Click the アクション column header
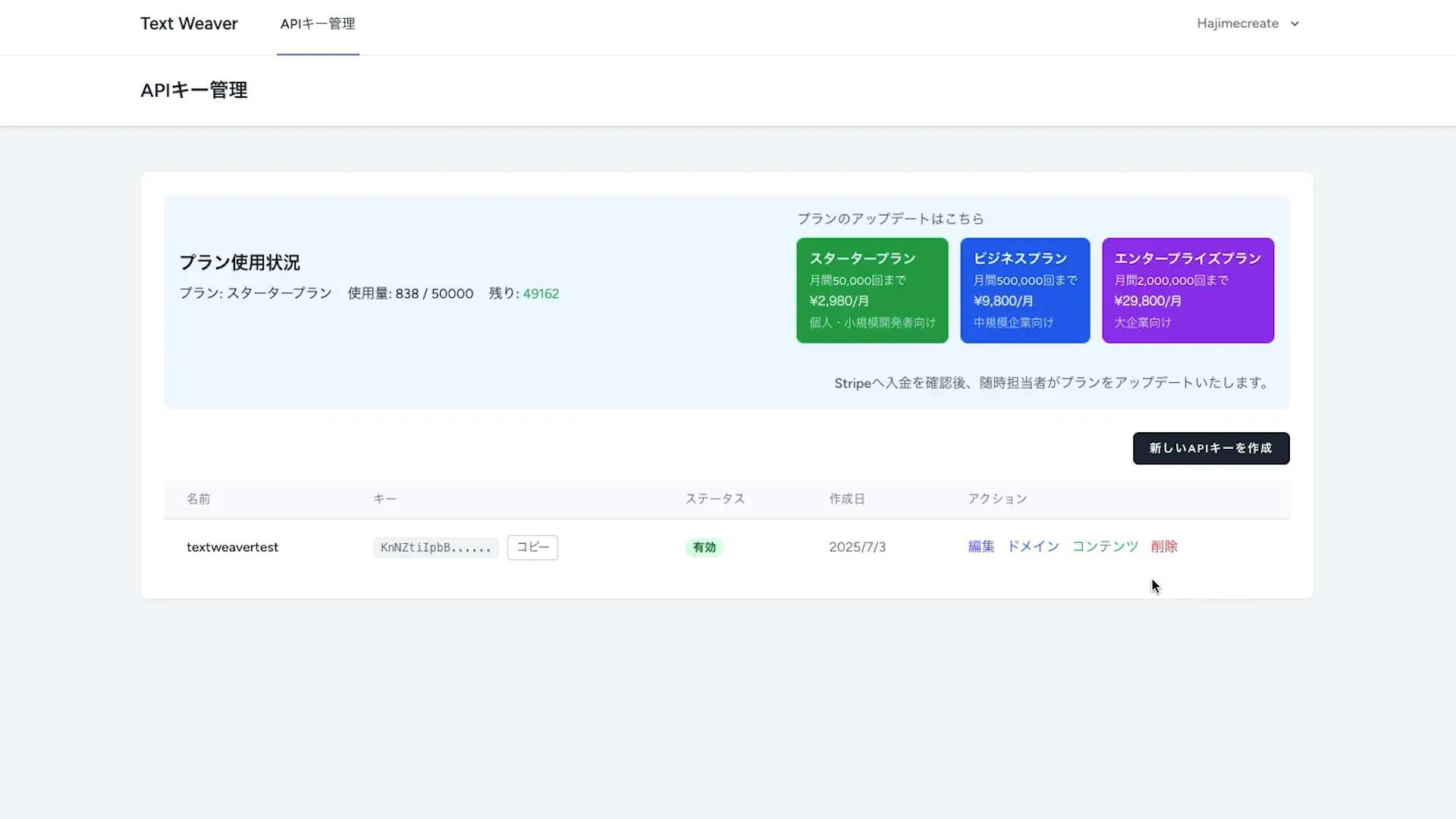 click(997, 499)
